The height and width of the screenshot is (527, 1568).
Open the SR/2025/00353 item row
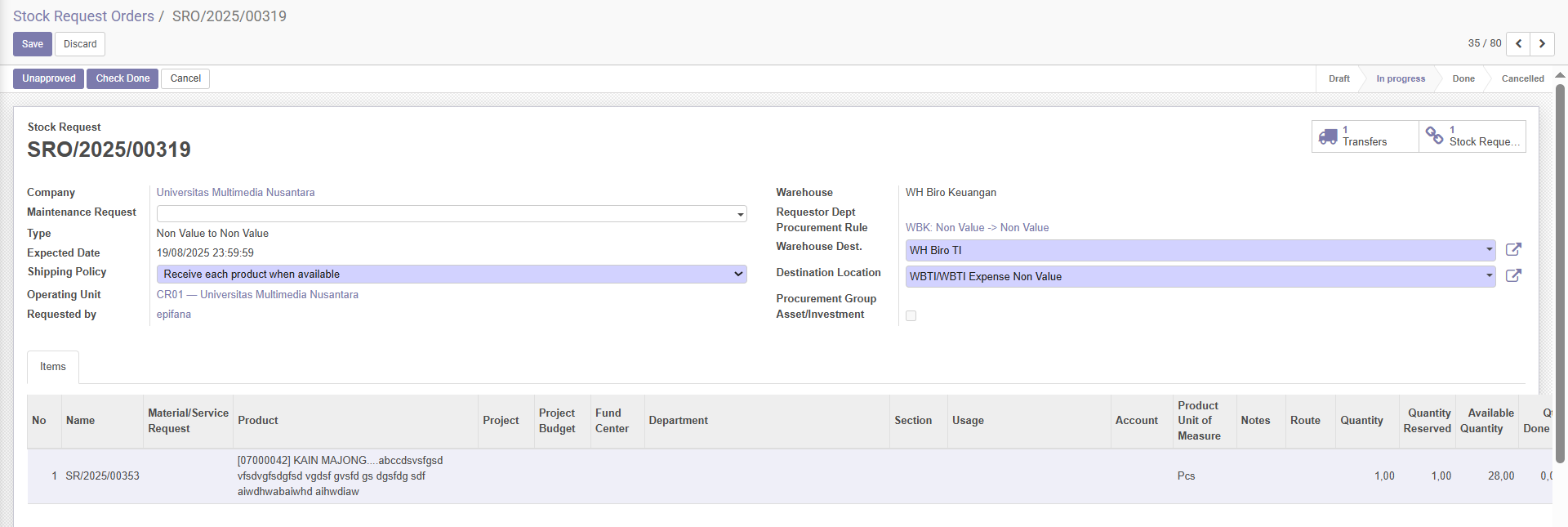click(102, 476)
